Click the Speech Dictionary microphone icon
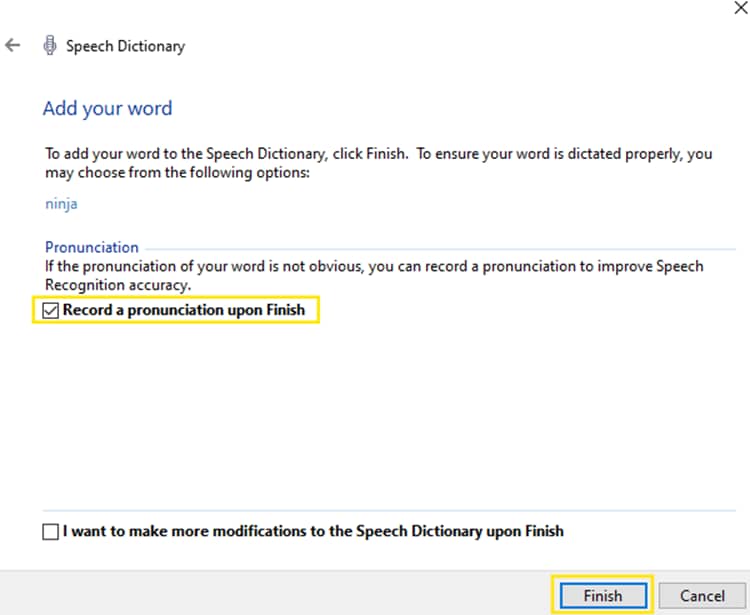Image resolution: width=750 pixels, height=615 pixels. pos(50,45)
